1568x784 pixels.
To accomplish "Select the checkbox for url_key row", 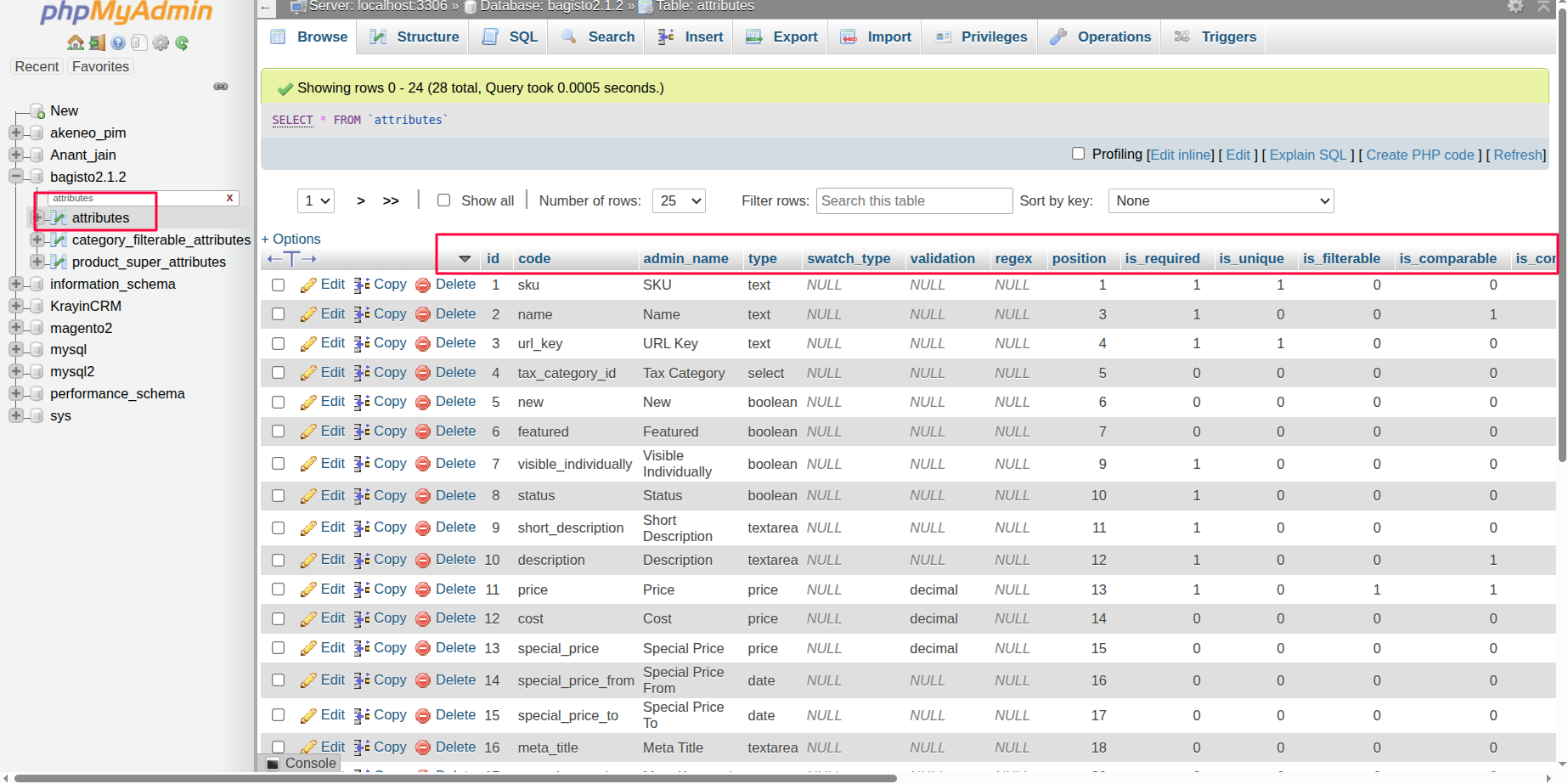I will pos(278,344).
